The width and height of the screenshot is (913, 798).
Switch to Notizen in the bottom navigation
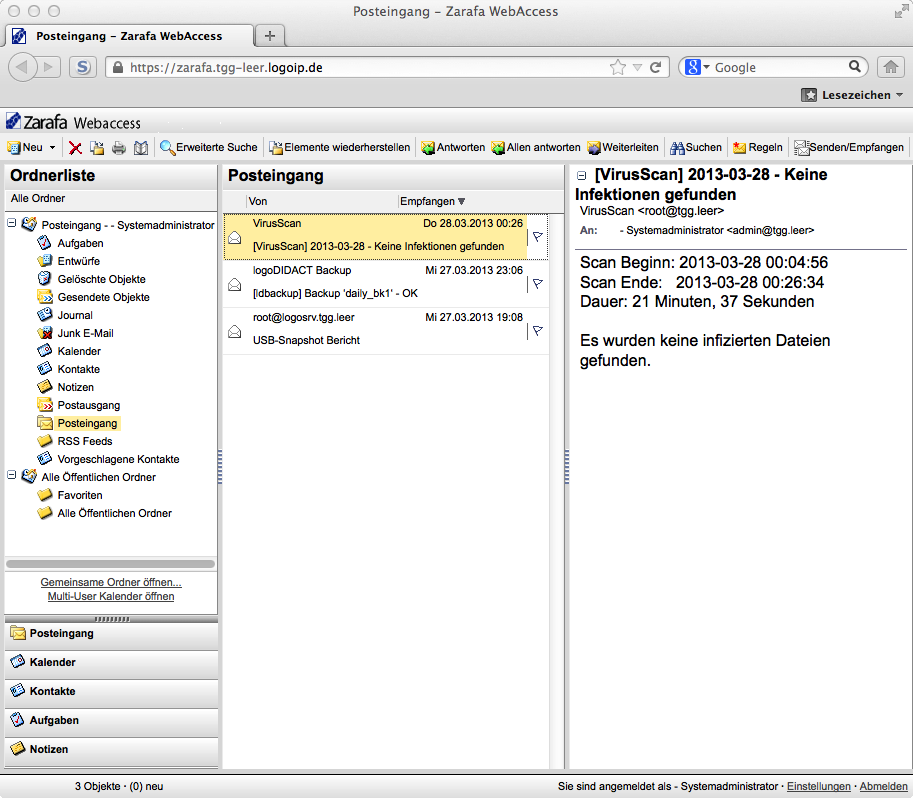(x=111, y=750)
